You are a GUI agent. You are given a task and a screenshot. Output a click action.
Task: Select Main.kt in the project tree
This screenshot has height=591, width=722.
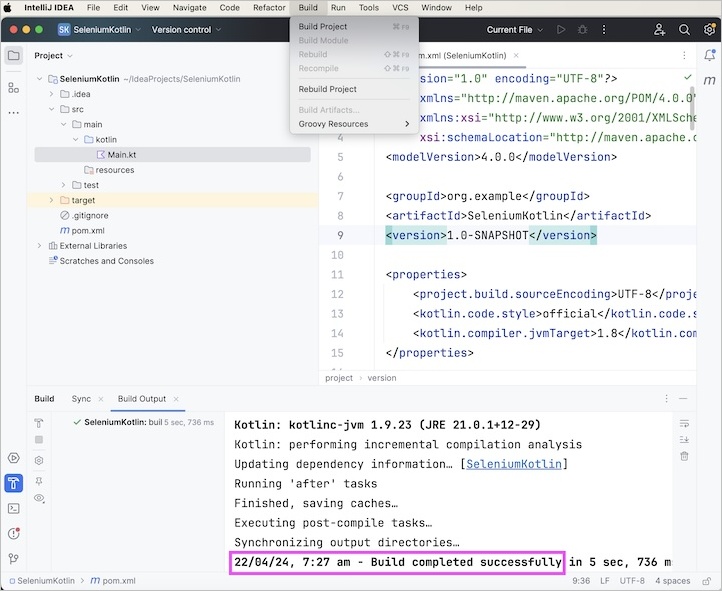(x=121, y=155)
